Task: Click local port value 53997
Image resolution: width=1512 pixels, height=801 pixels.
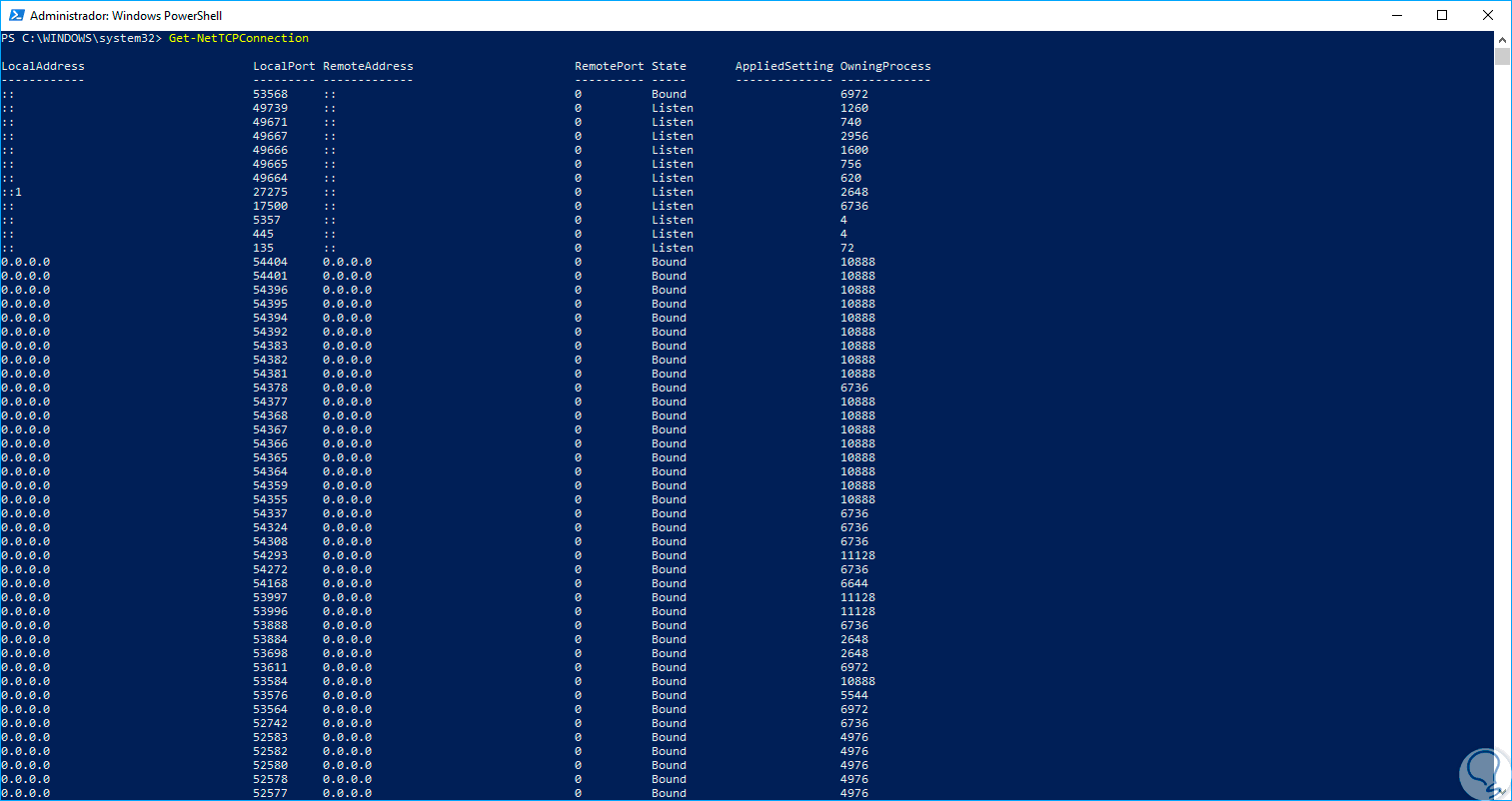Action: [x=270, y=597]
